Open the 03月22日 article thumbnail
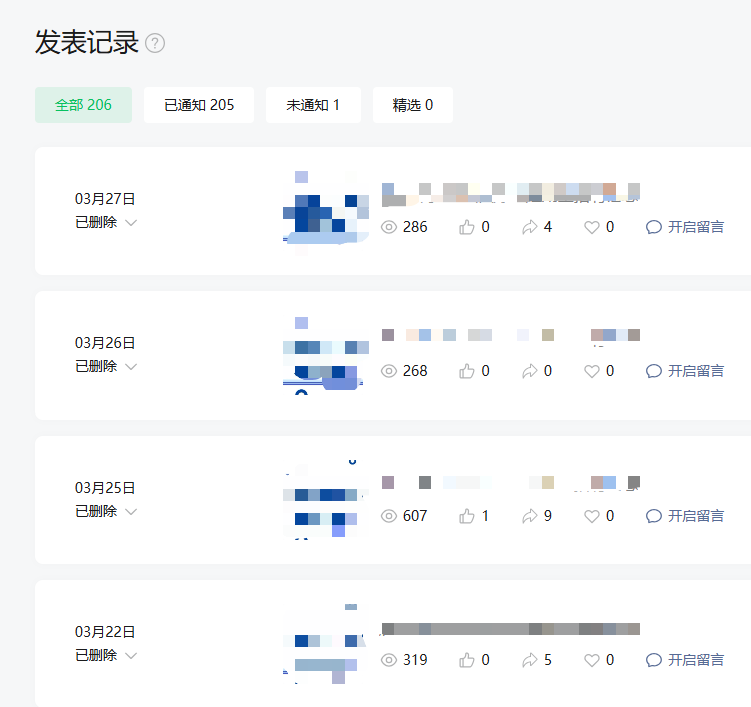 click(x=326, y=644)
